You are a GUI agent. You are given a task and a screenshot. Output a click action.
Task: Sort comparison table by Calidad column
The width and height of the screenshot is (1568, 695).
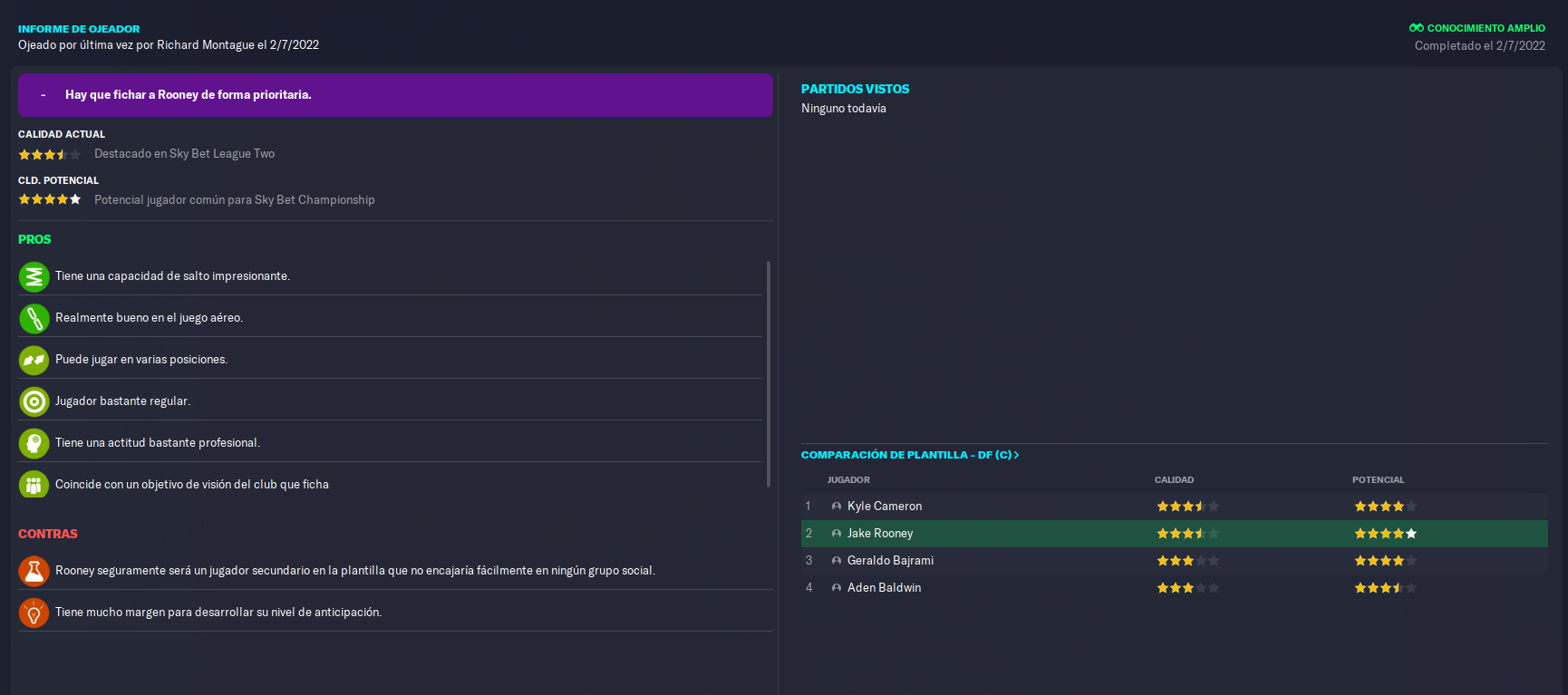tap(1174, 480)
